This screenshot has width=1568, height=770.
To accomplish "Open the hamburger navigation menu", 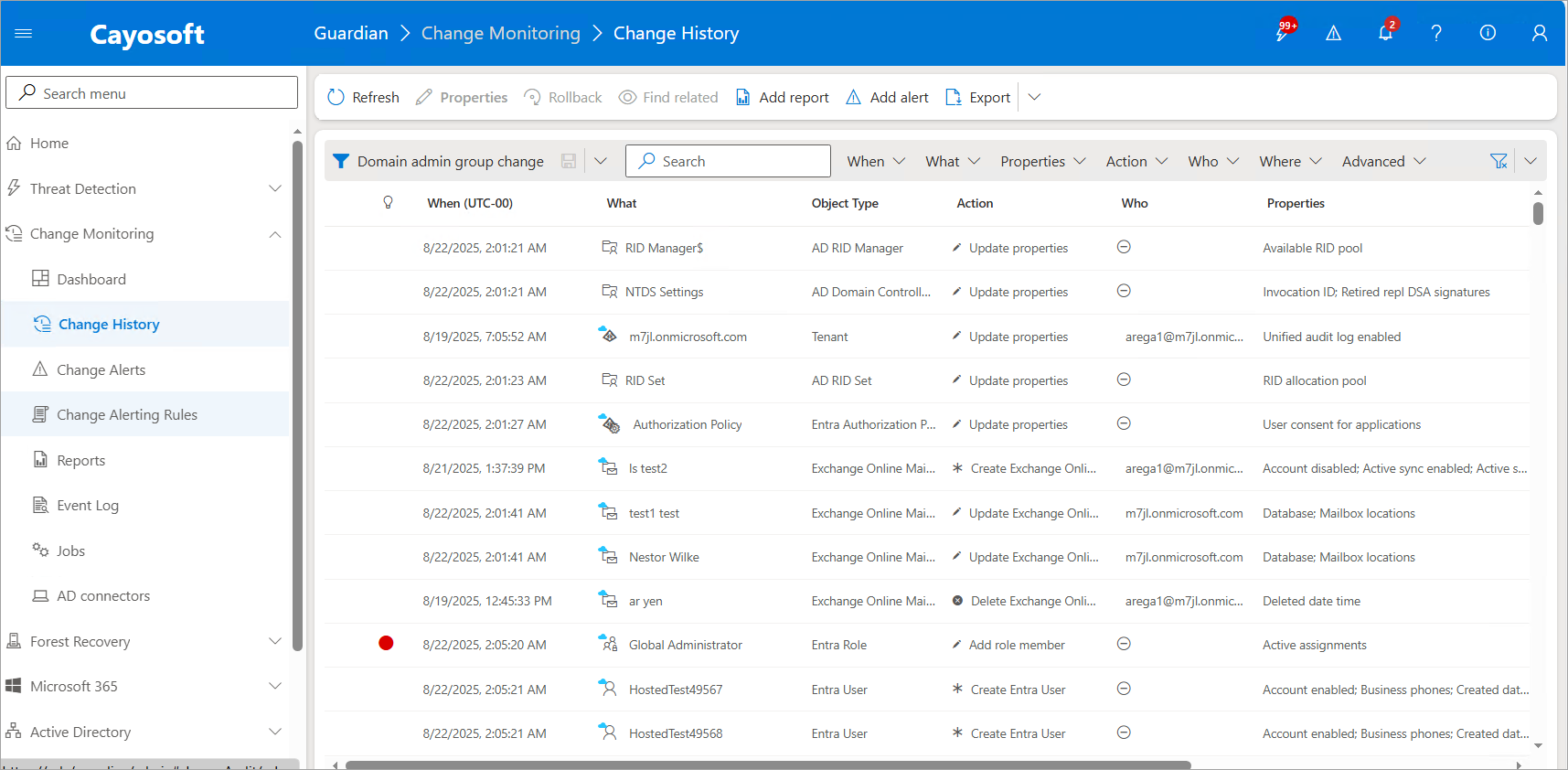I will [x=24, y=34].
